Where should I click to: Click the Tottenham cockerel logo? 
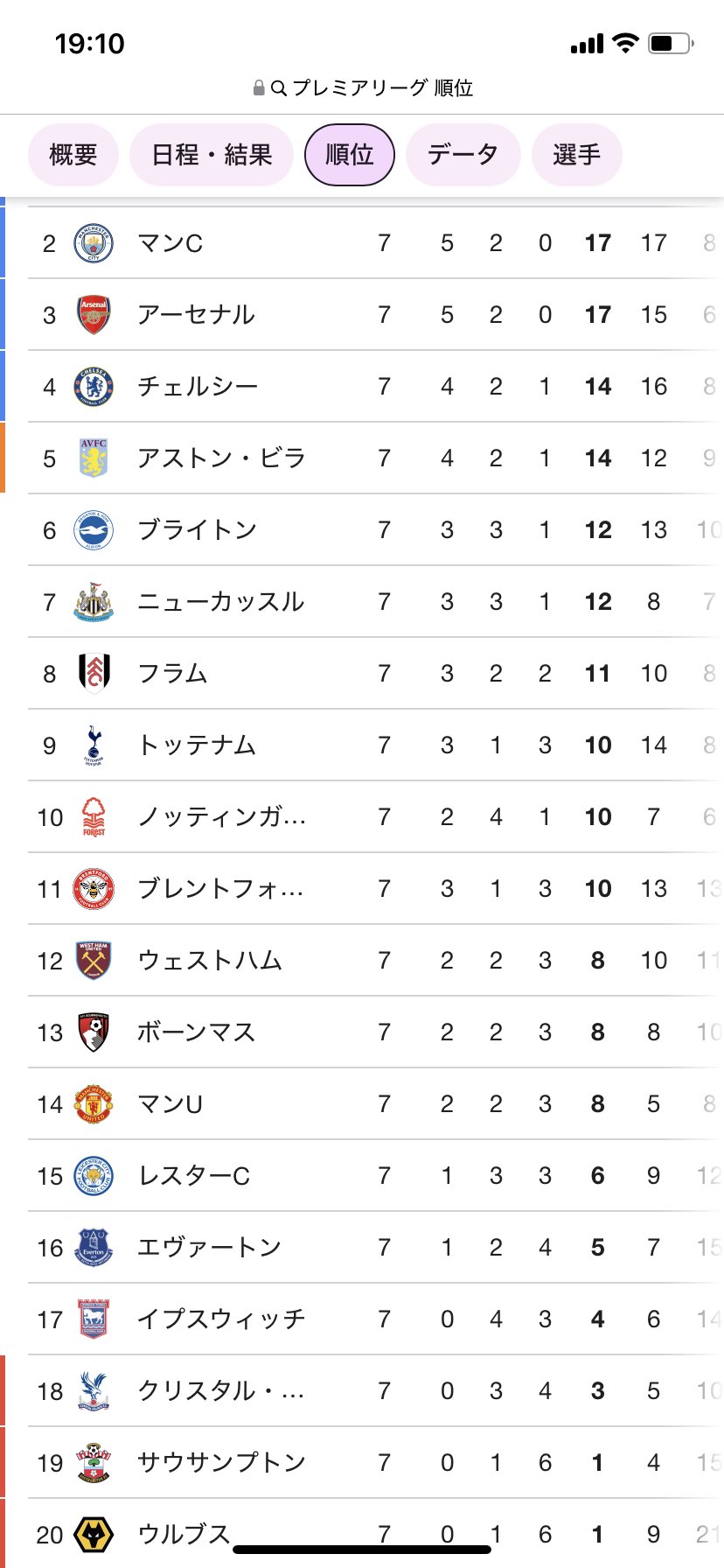click(x=94, y=745)
